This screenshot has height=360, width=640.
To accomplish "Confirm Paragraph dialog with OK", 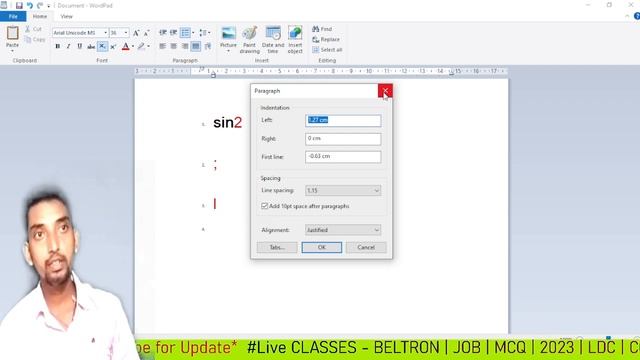I will 322,247.
